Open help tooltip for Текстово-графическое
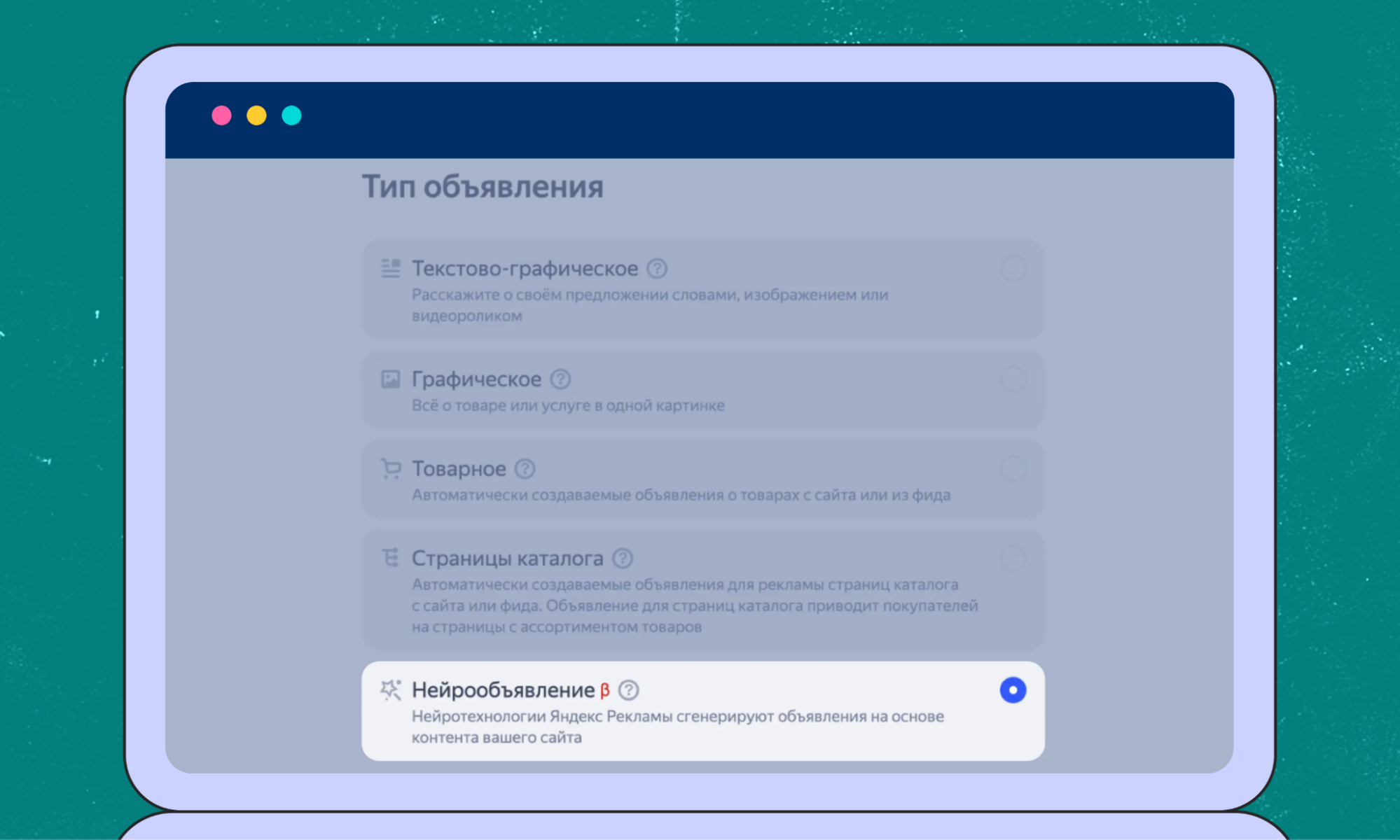The image size is (1400, 840). [656, 268]
